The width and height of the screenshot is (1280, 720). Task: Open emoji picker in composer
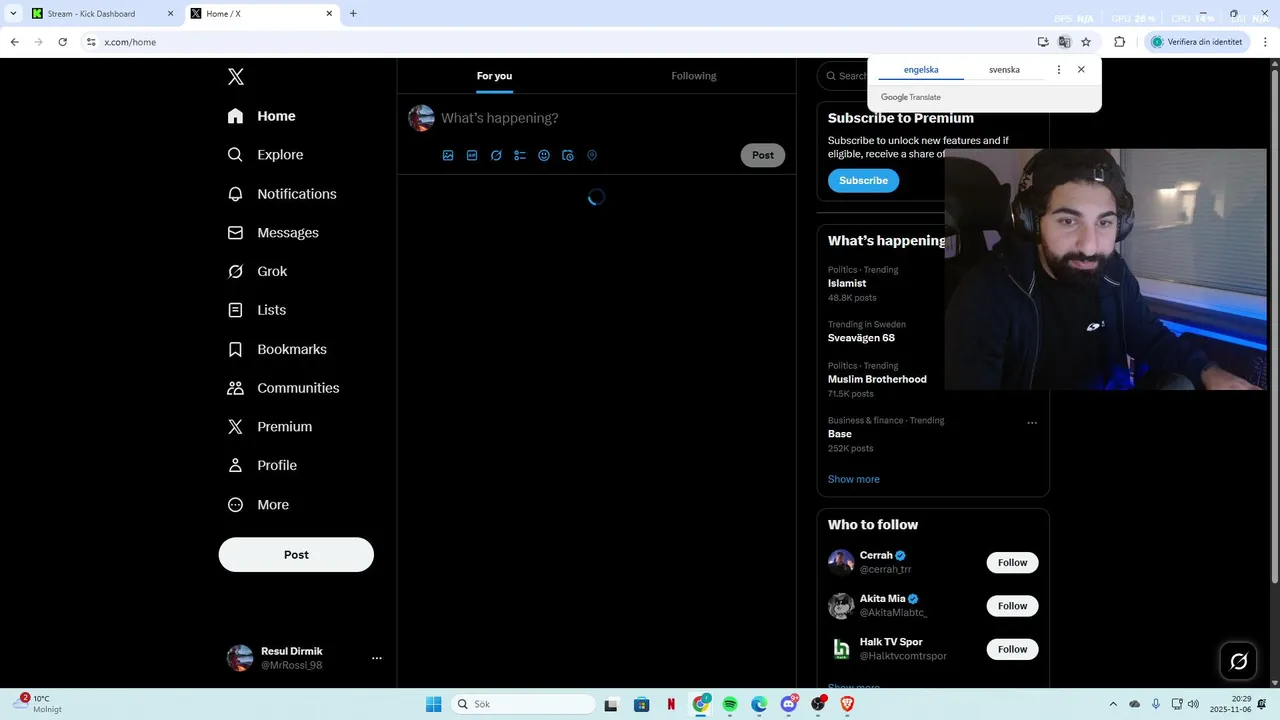point(544,155)
